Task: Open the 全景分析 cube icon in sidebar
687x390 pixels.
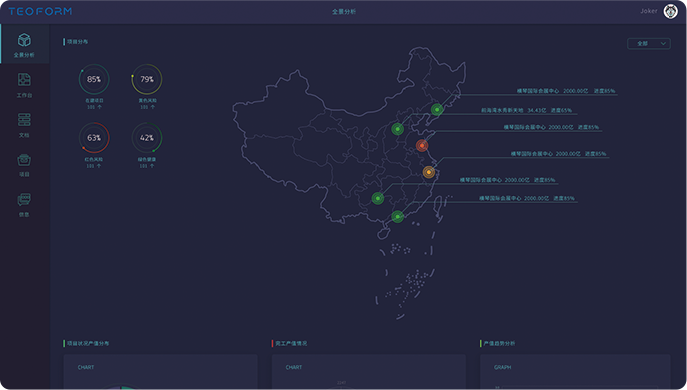Action: [24, 40]
